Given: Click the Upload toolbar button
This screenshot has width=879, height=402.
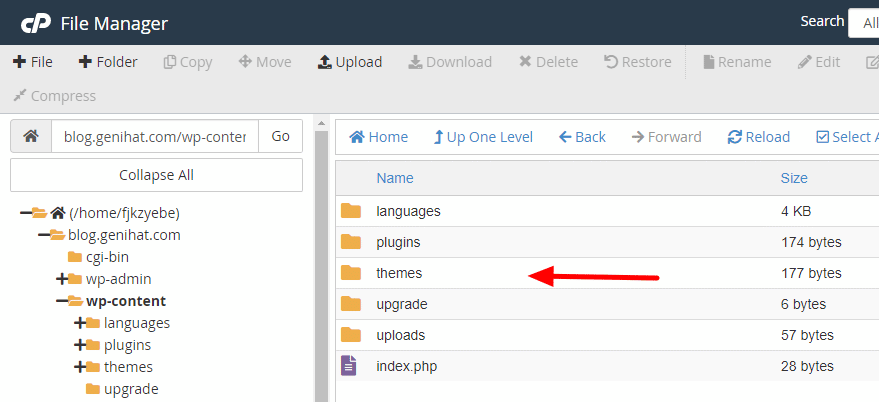Looking at the screenshot, I should (x=350, y=62).
